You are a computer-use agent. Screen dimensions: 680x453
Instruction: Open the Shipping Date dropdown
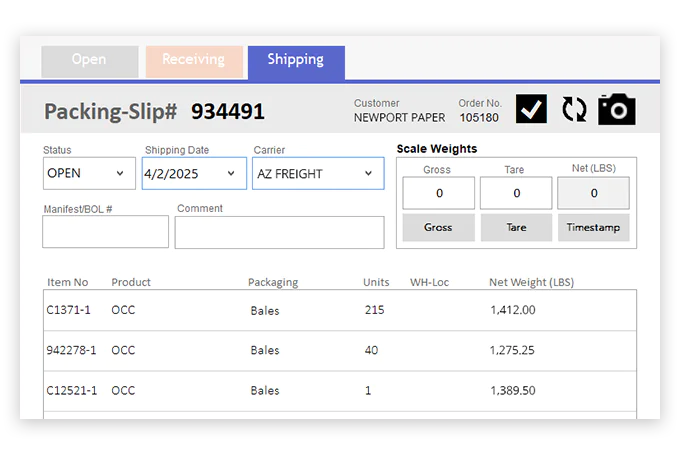(193, 173)
